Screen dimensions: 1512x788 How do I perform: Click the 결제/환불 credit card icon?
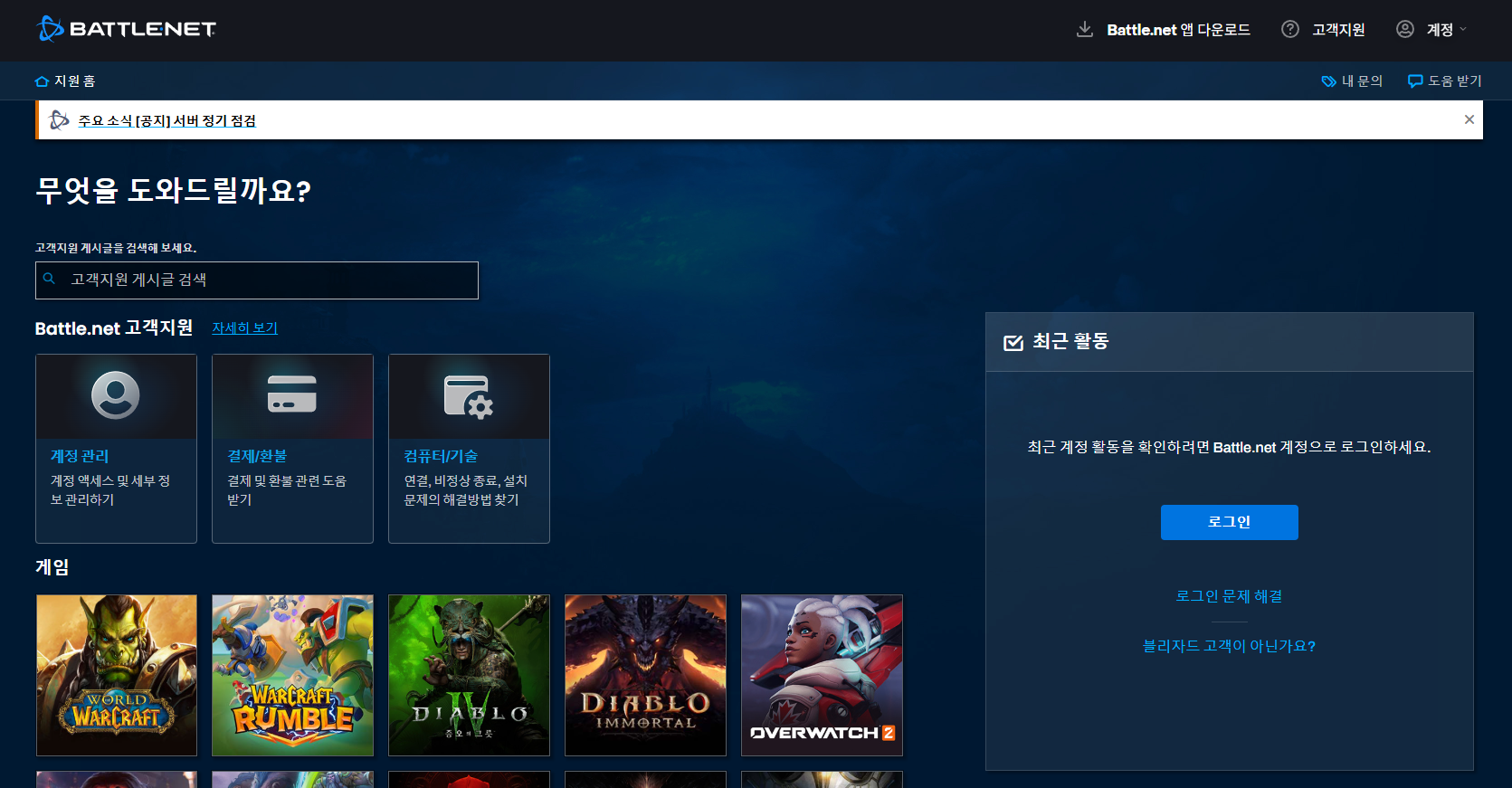(292, 394)
